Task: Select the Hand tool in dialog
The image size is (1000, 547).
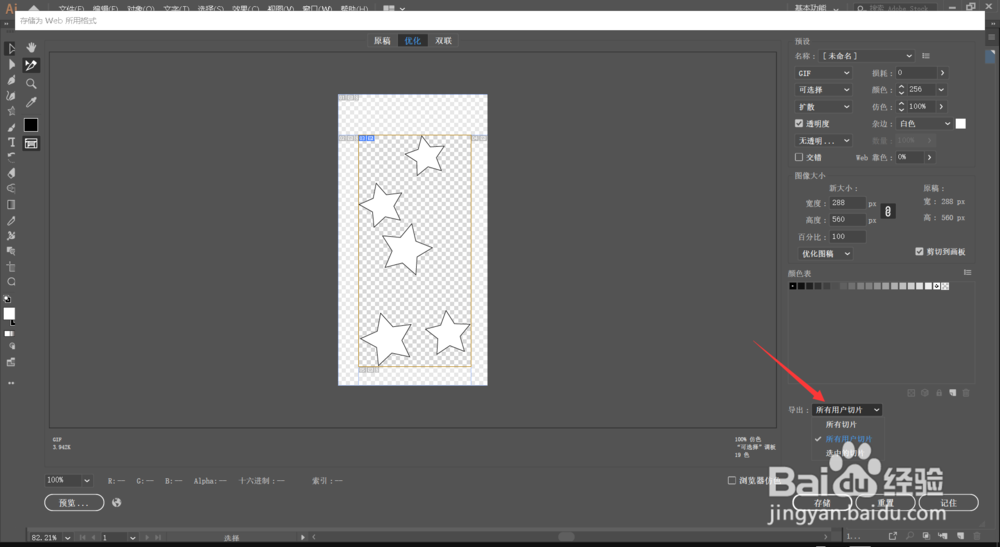Action: [x=31, y=47]
